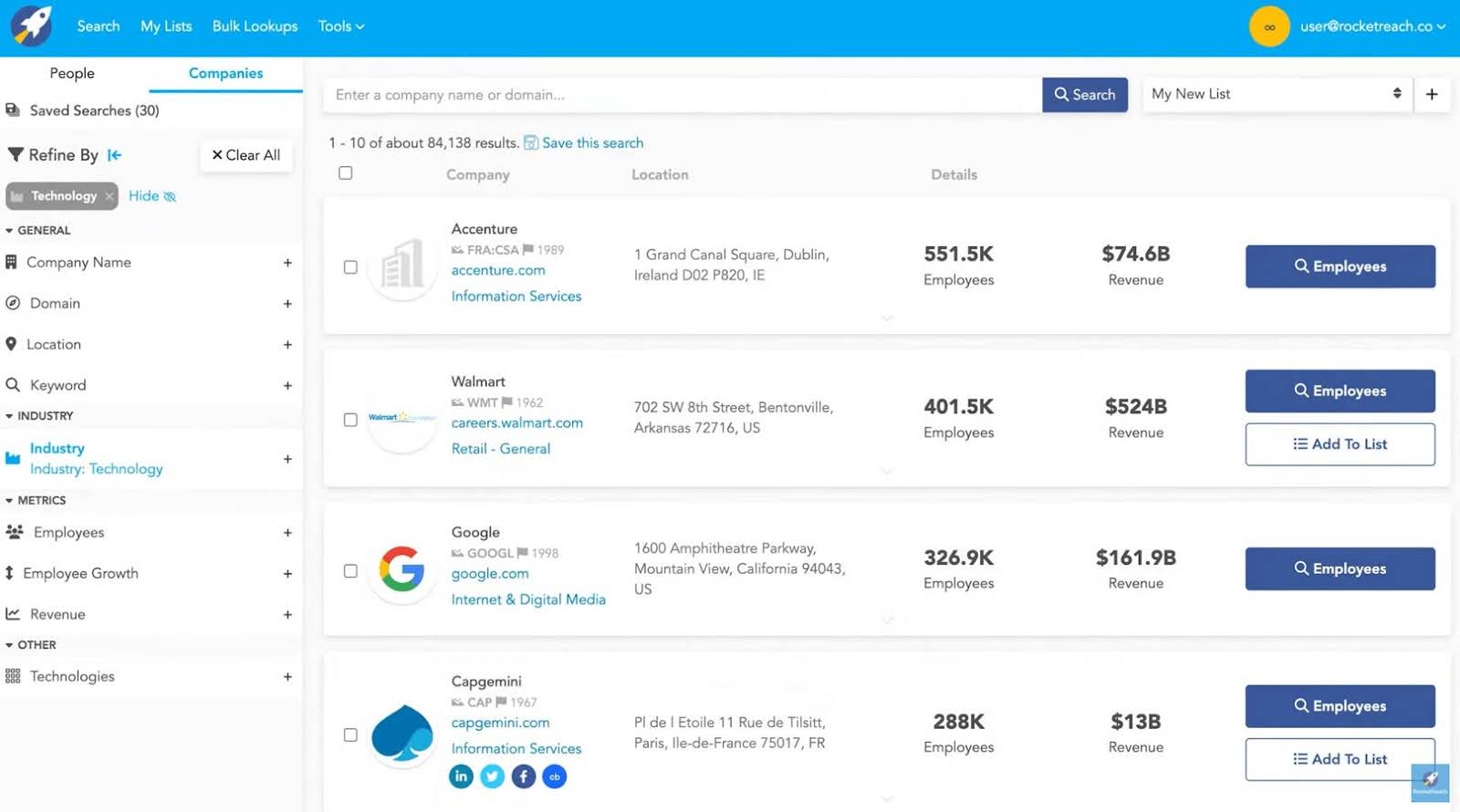Collapse the INDUSTRY filter section

(x=39, y=416)
